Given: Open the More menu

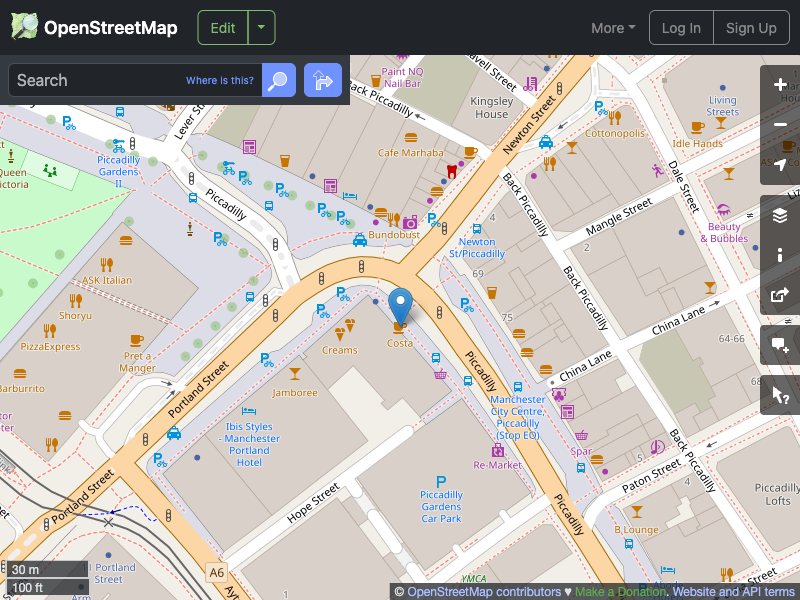Looking at the screenshot, I should (612, 27).
